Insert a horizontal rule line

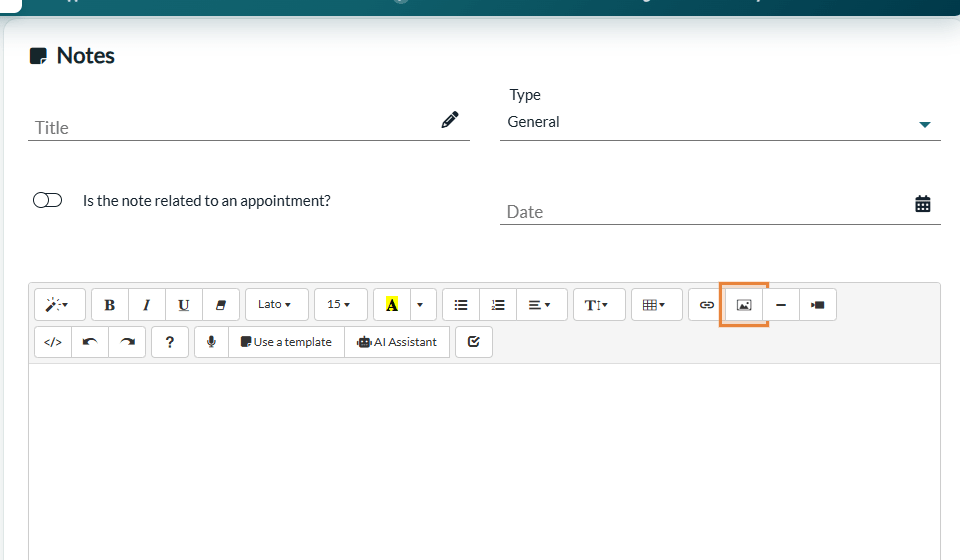point(781,305)
